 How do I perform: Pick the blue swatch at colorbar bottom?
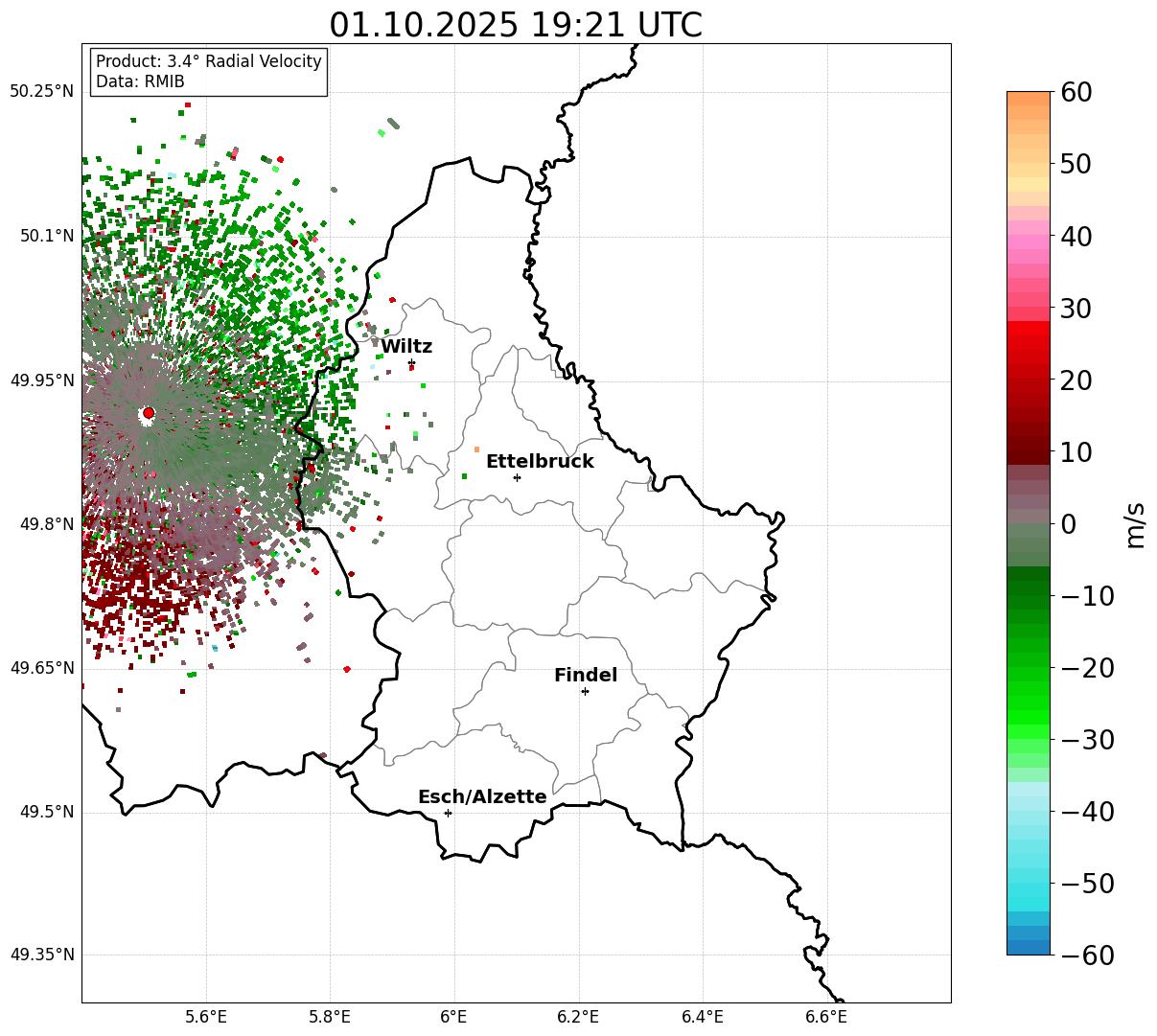pos(1029,948)
